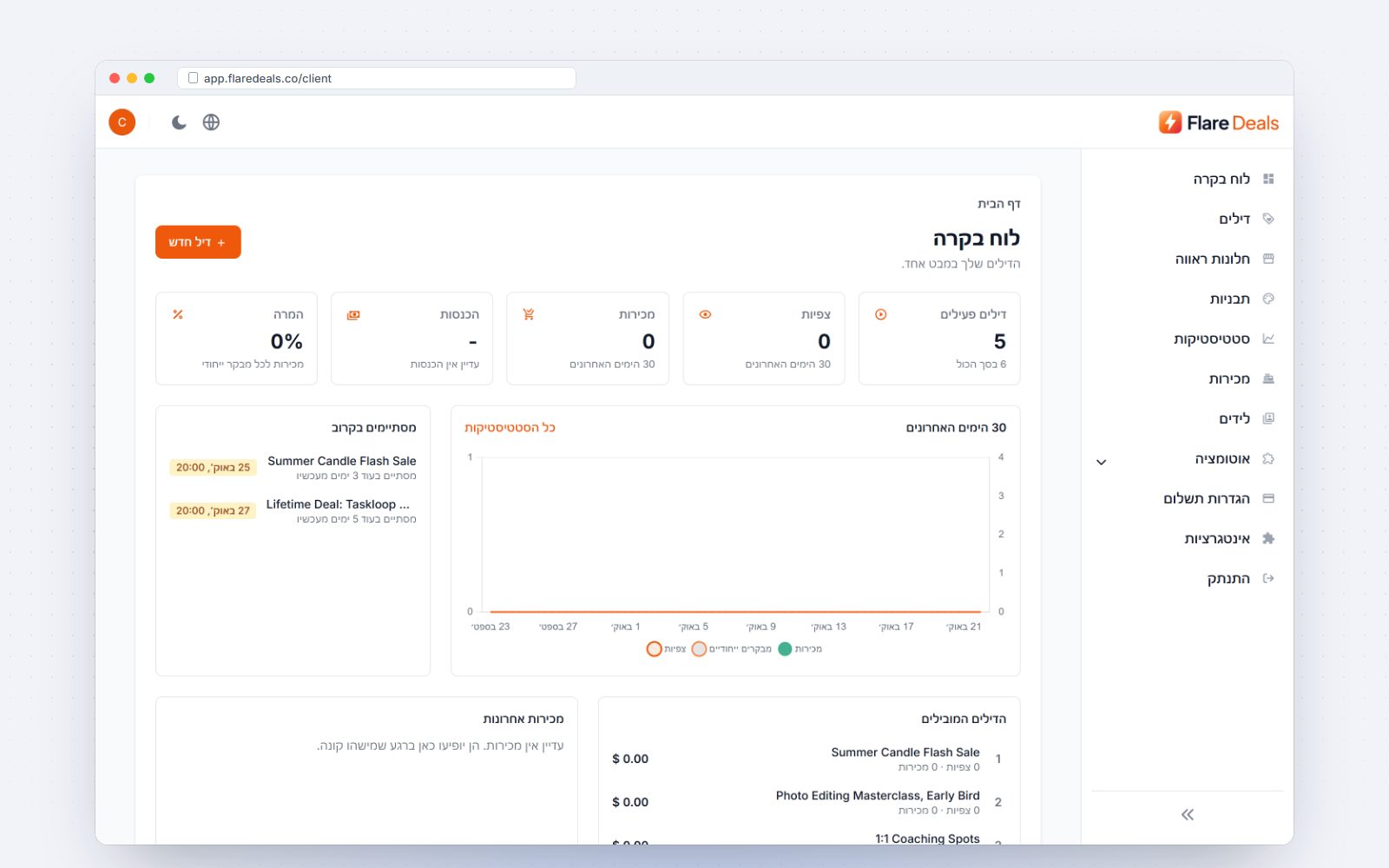Open the כל הסטטיסטיקות link
This screenshot has height=868, width=1389.
[510, 428]
